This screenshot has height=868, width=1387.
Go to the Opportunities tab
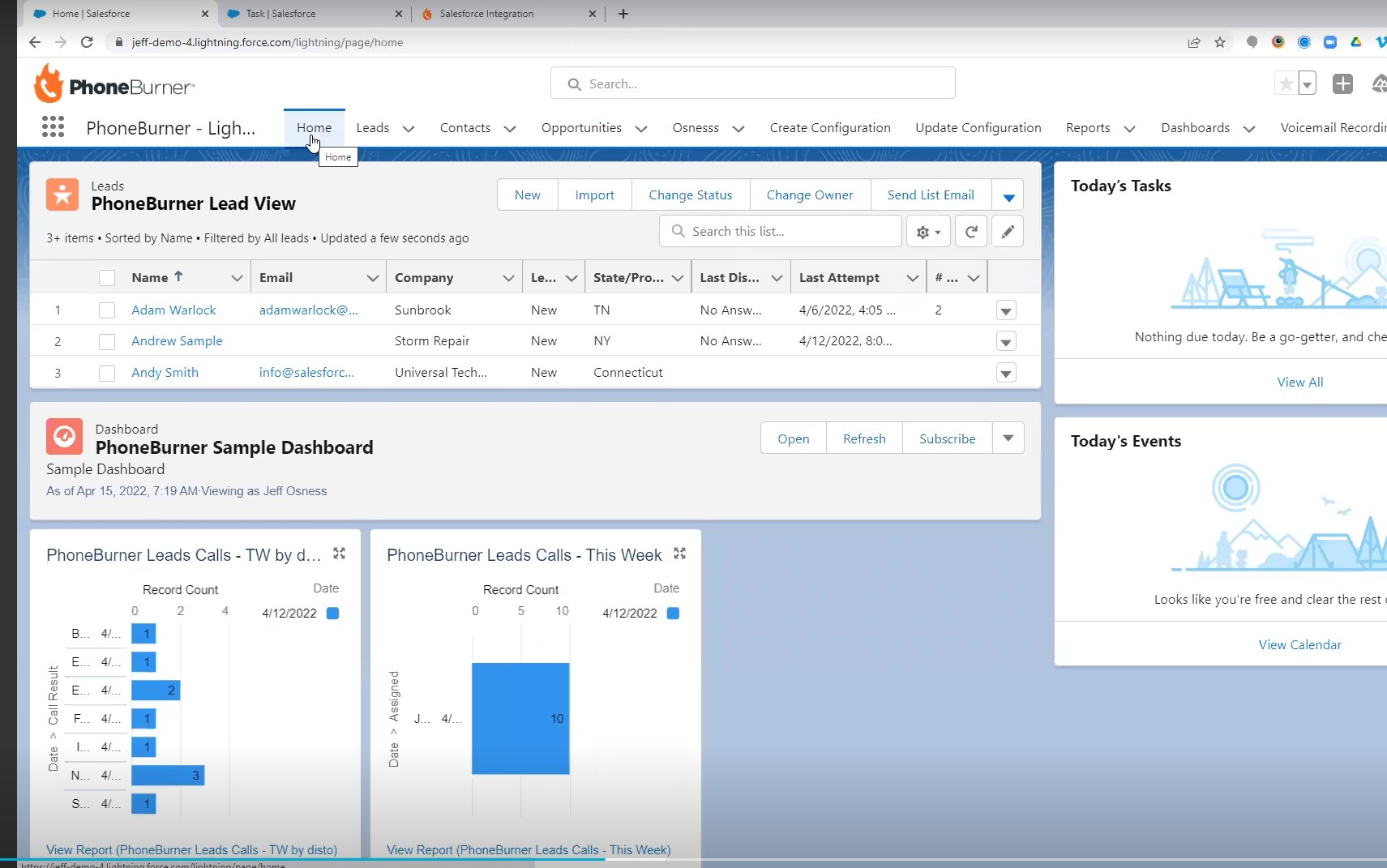click(581, 128)
